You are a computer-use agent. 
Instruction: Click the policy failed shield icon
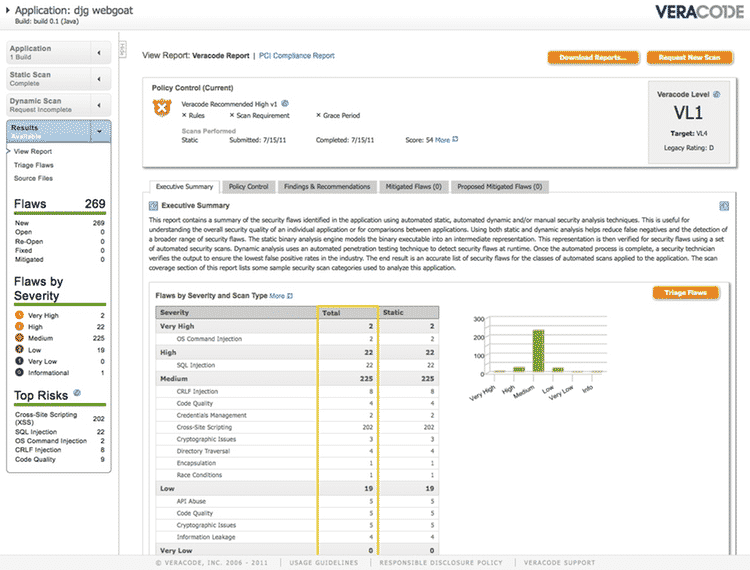[x=162, y=108]
